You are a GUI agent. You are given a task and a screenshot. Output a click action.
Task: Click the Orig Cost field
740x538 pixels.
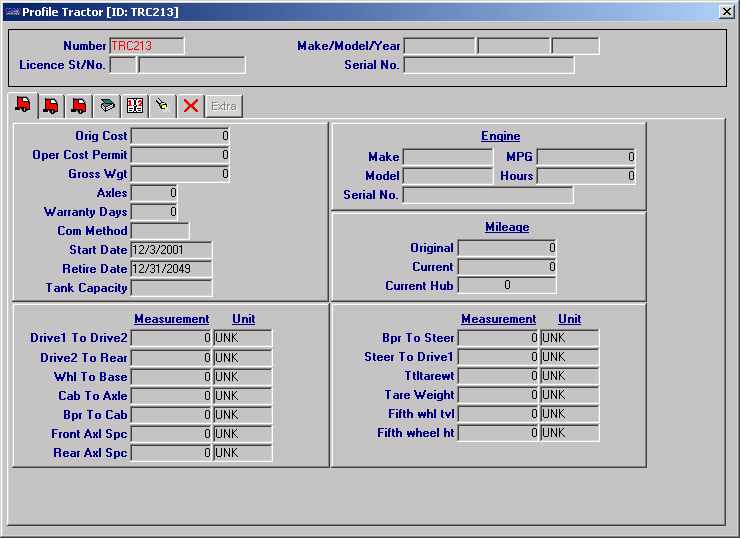[x=180, y=136]
